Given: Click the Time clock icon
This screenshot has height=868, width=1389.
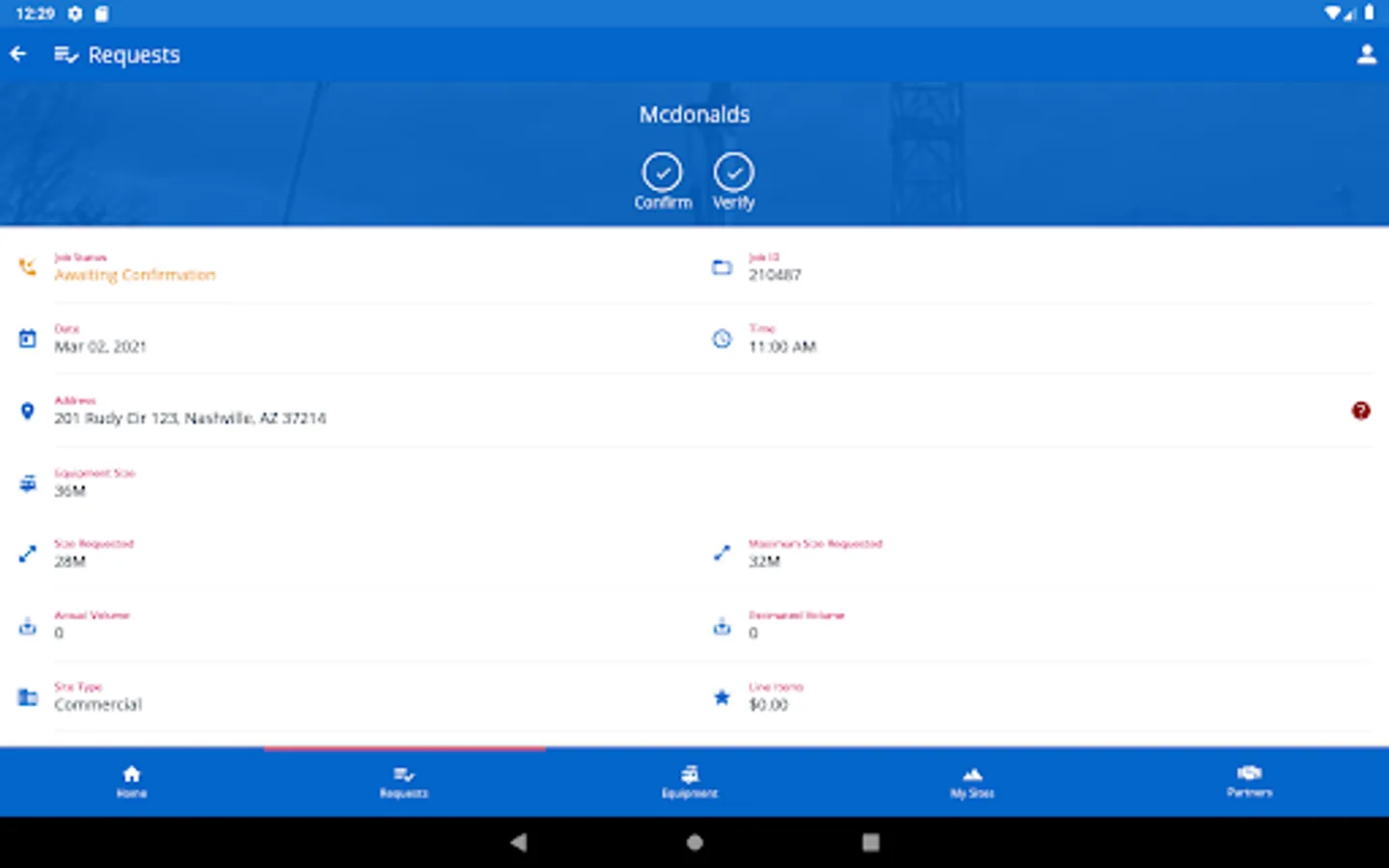Looking at the screenshot, I should point(722,339).
